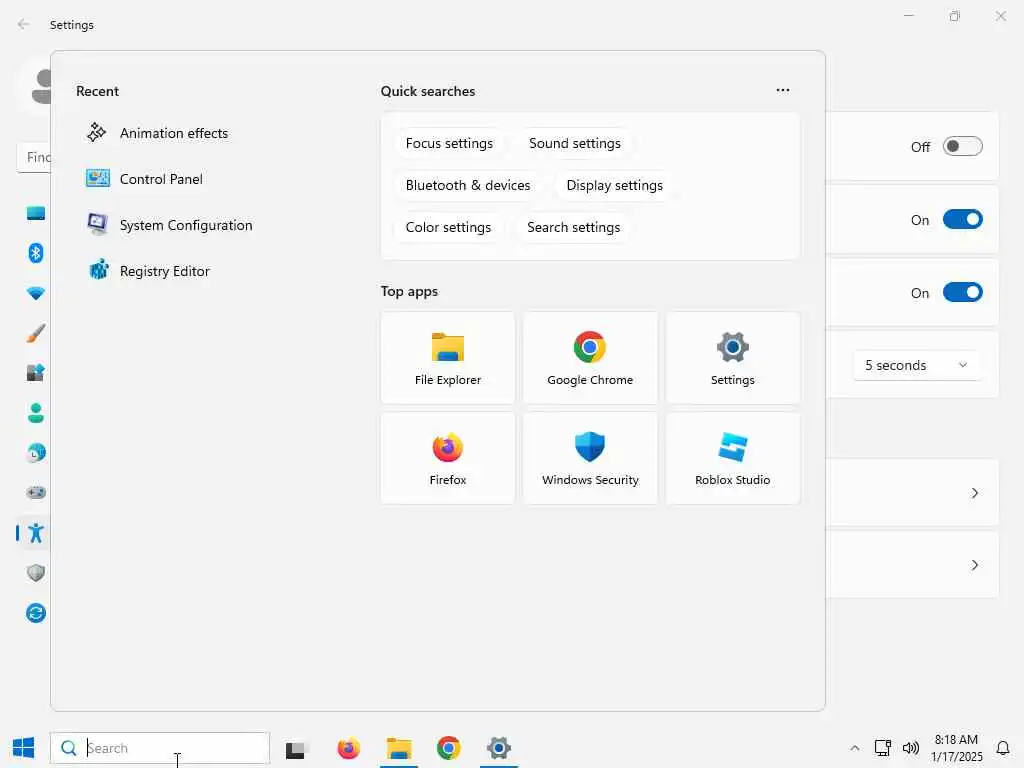The image size is (1024, 768).
Task: Click the Windows Start button
Action: 24,748
